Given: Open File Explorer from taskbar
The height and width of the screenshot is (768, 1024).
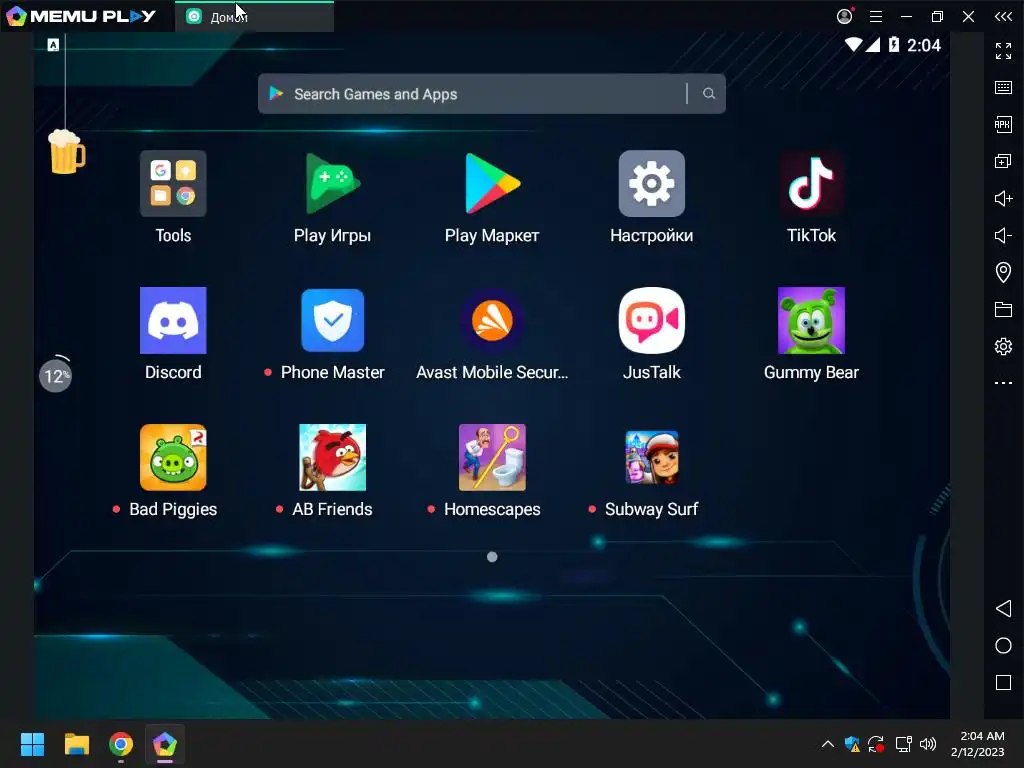Looking at the screenshot, I should (x=76, y=744).
